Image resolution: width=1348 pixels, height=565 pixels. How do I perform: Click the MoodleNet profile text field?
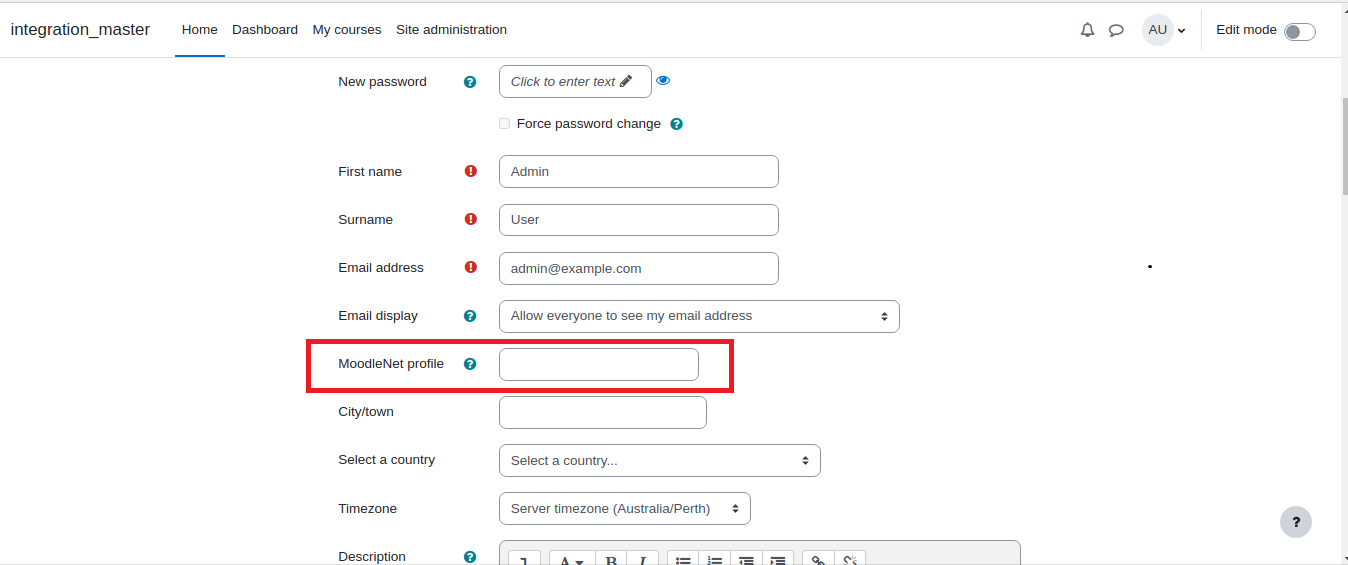(x=599, y=364)
